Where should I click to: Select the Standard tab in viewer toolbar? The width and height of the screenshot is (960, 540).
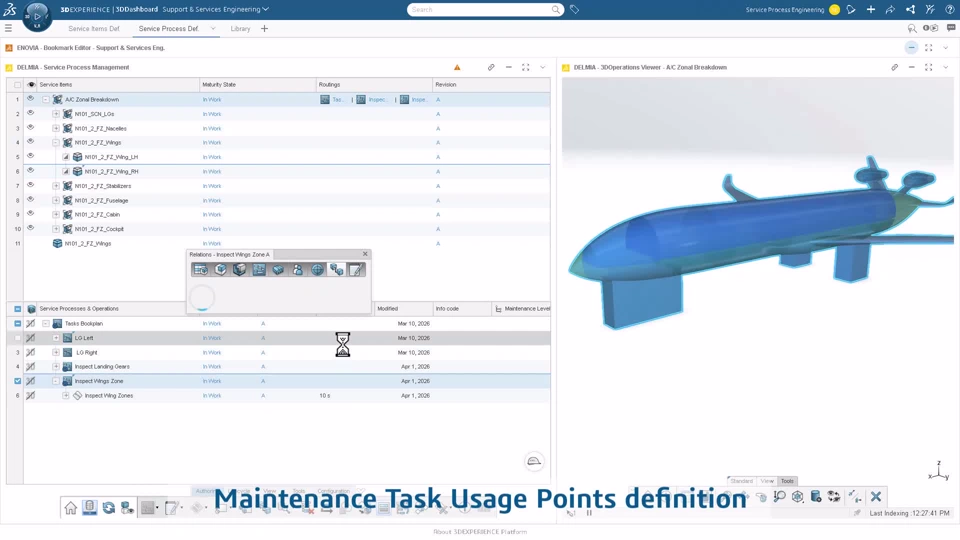(x=741, y=481)
